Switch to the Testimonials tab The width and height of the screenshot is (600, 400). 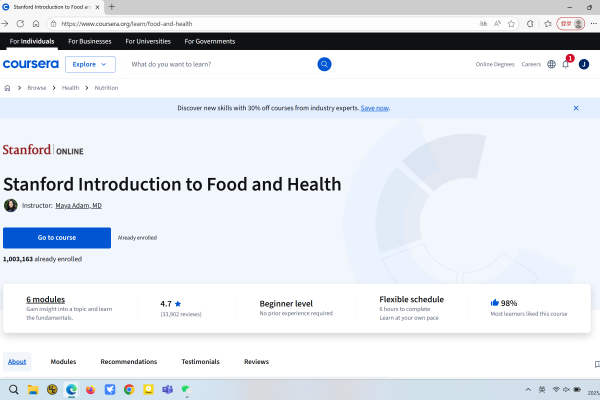click(201, 362)
